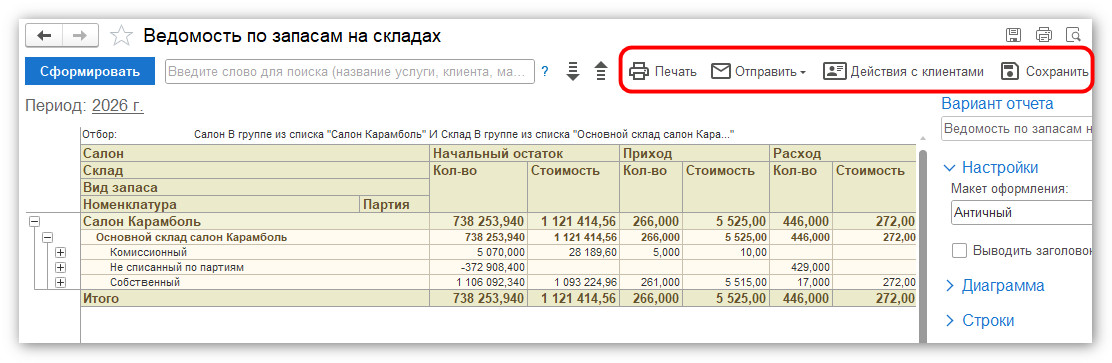
Task: Add report to favorites with star icon
Action: pos(122,35)
